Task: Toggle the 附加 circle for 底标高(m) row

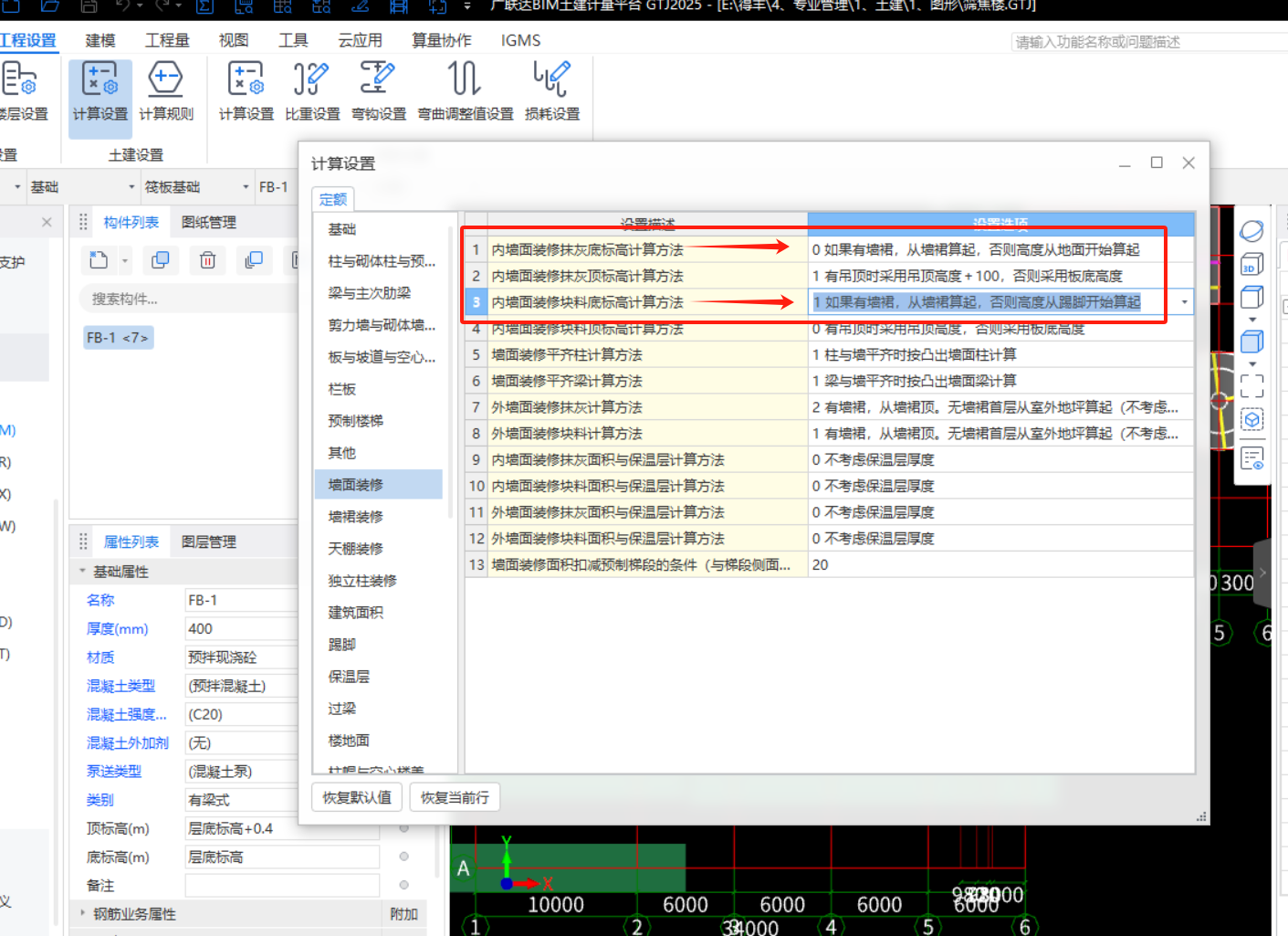Action: [x=403, y=857]
